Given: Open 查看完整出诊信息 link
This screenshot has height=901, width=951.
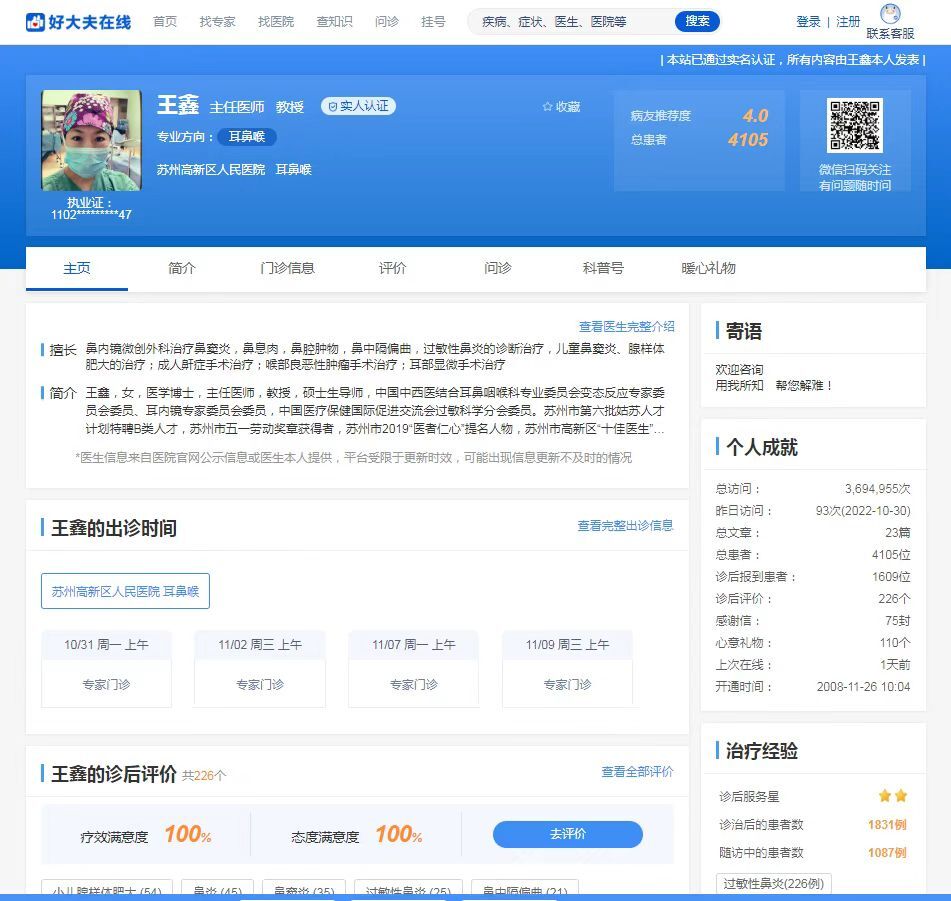Looking at the screenshot, I should point(625,526).
